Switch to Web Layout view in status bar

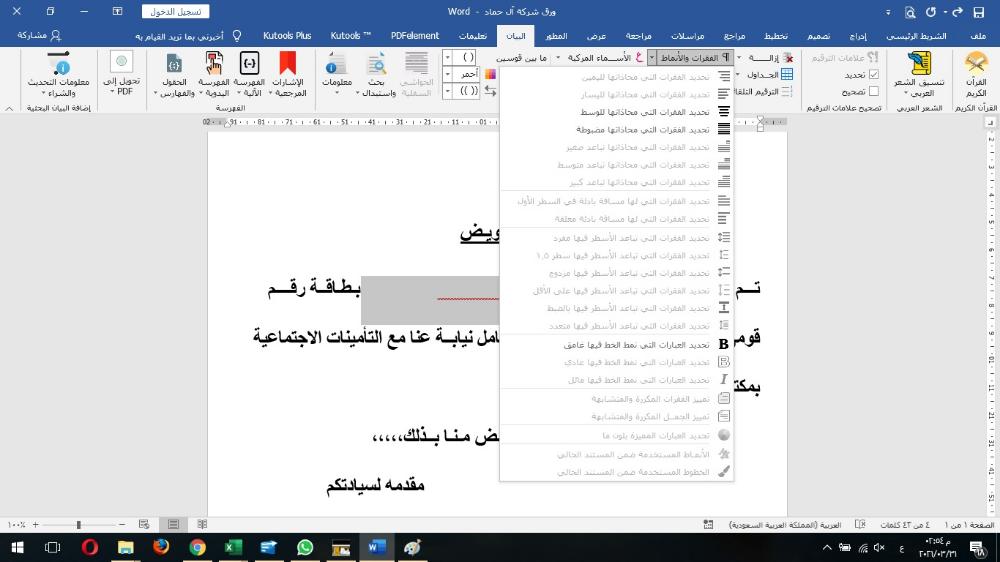click(144, 524)
